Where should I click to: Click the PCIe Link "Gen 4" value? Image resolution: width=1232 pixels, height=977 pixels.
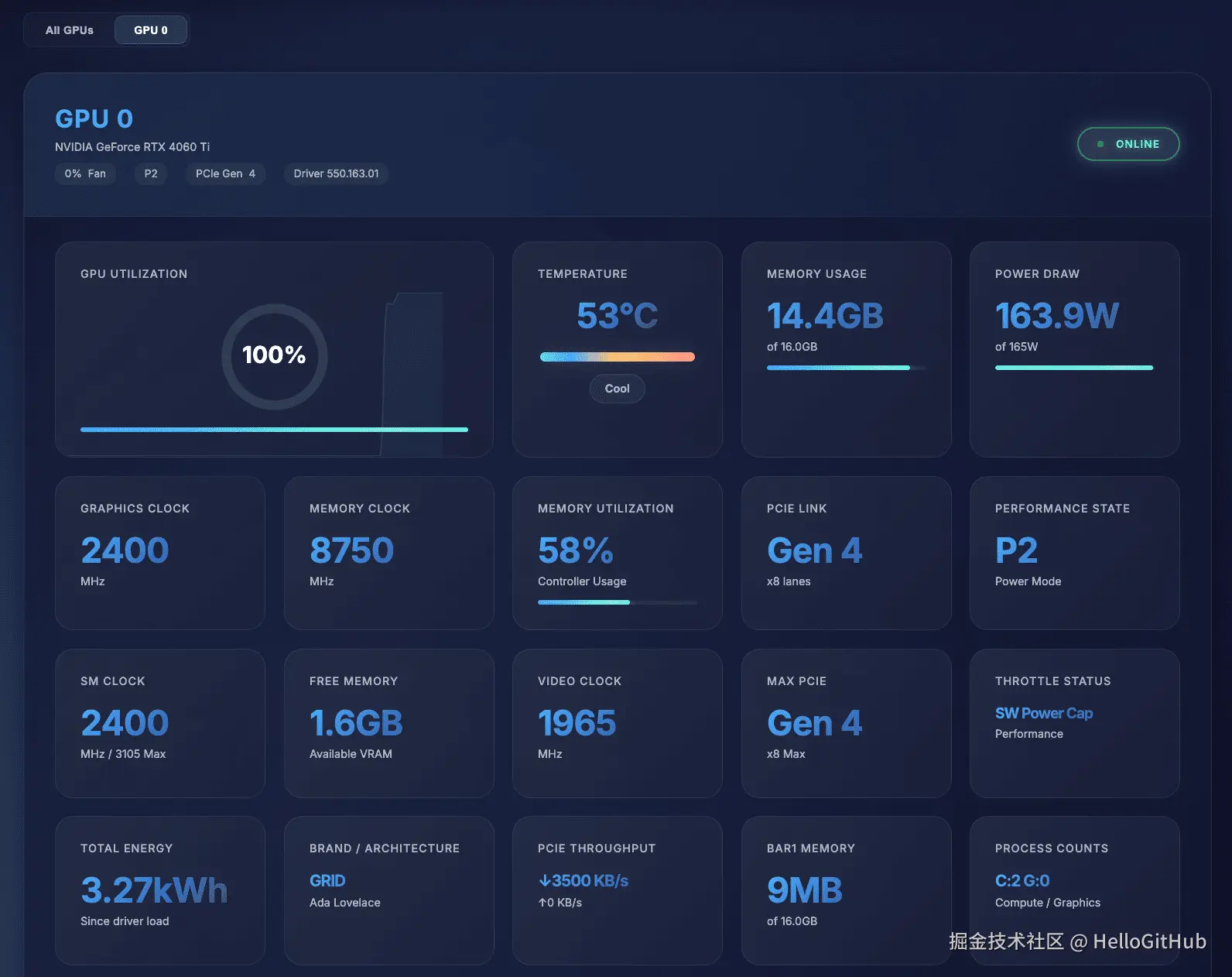pyautogui.click(x=814, y=550)
